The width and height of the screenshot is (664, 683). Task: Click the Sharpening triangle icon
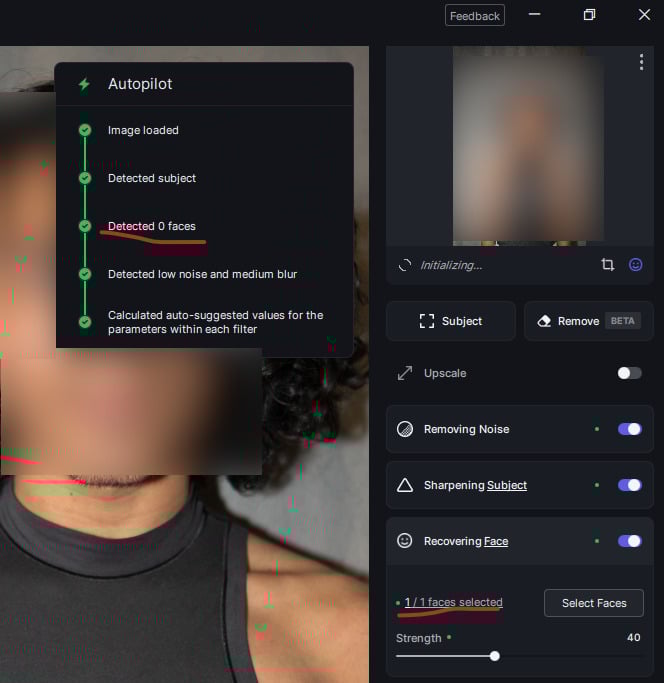(x=405, y=485)
